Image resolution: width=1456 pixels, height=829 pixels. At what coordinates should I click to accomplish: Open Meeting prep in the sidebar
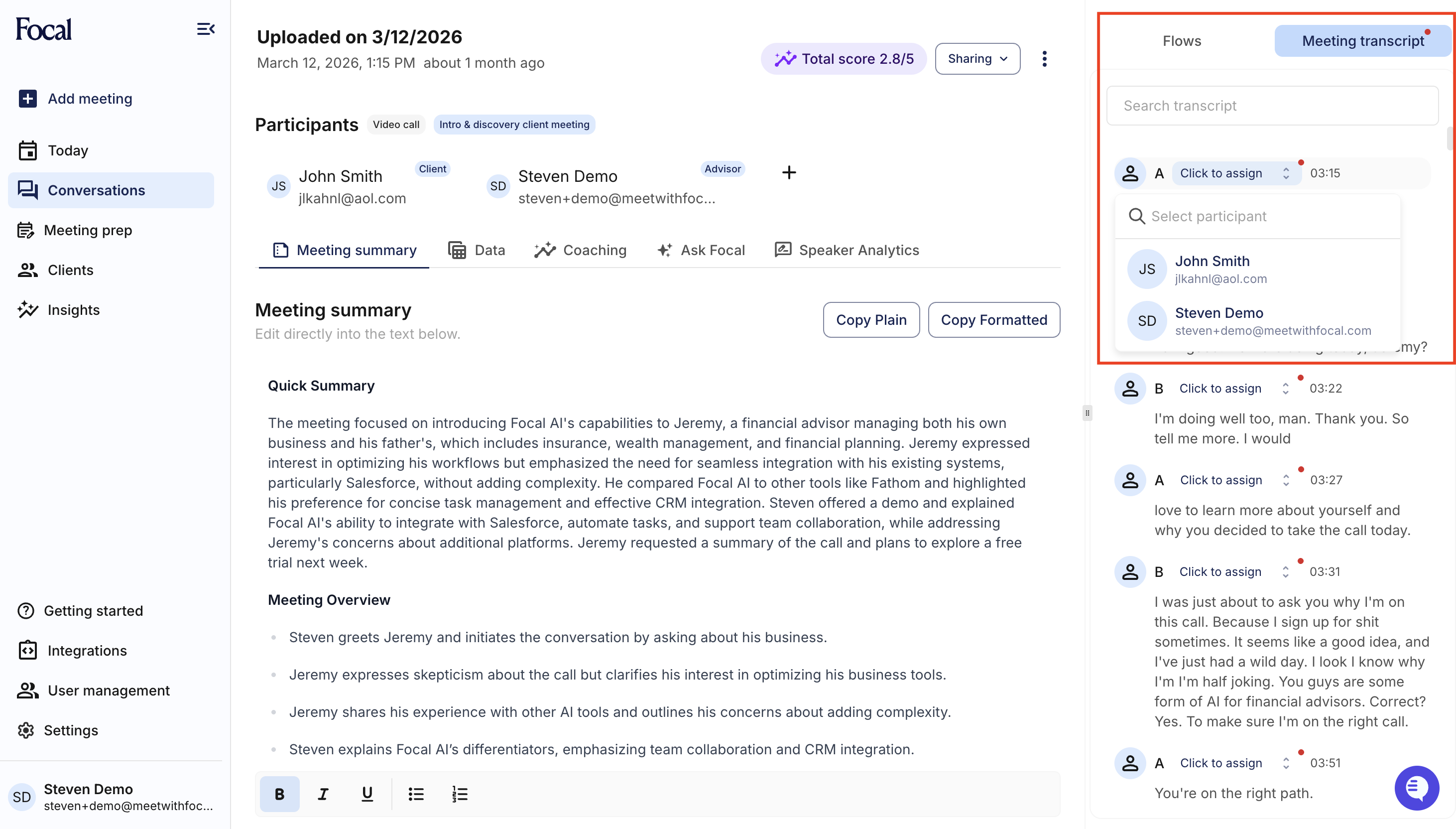[x=88, y=230]
